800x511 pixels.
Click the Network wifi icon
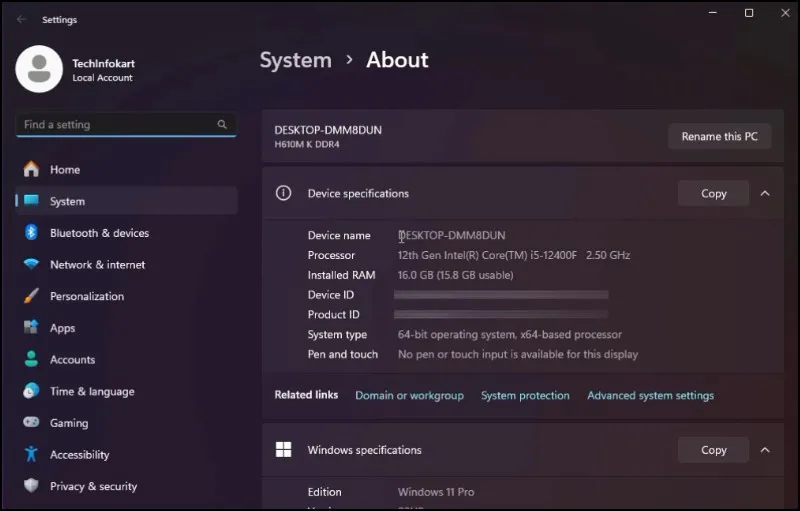[31, 264]
